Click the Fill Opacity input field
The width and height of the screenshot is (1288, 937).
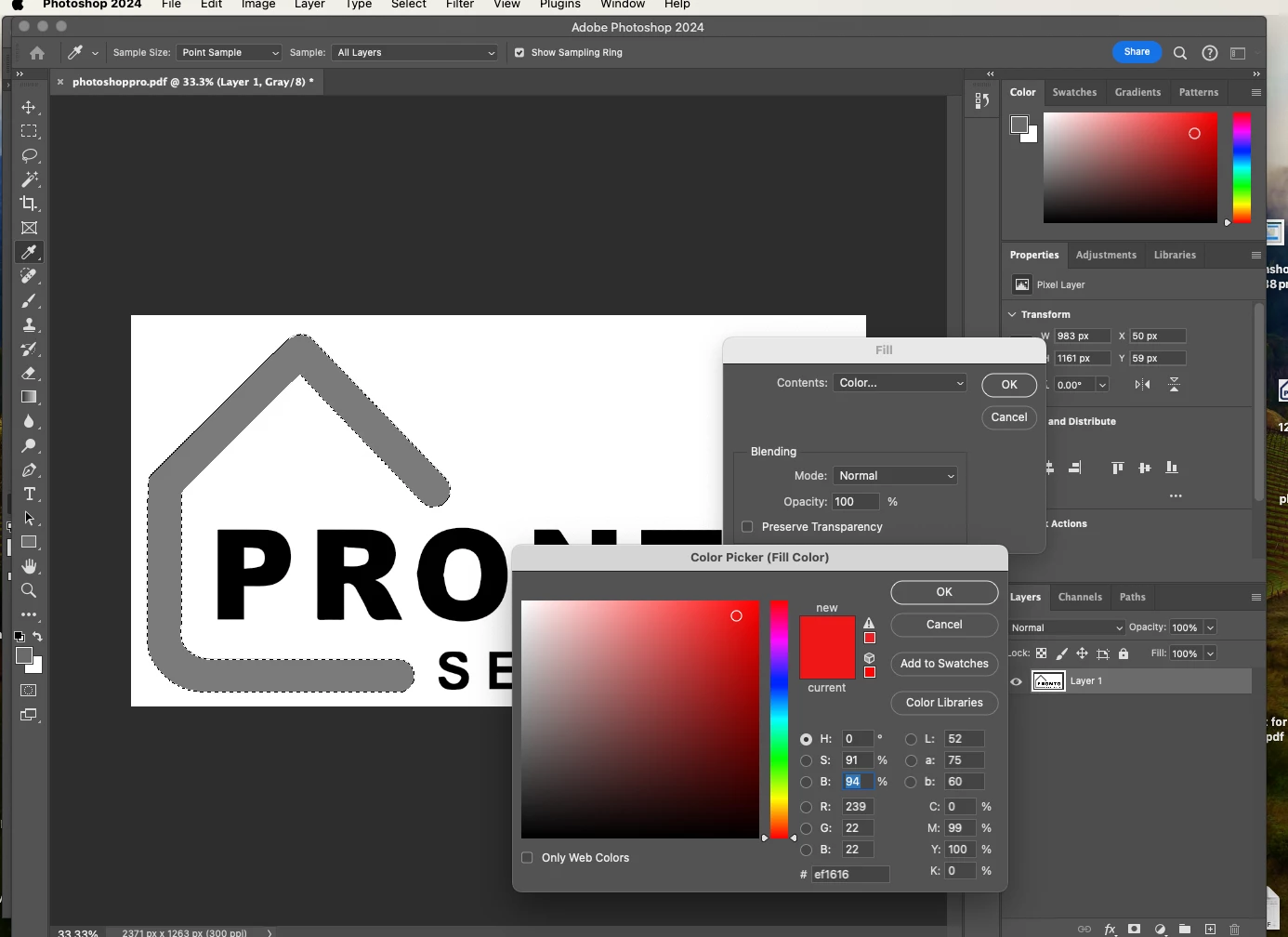click(855, 502)
